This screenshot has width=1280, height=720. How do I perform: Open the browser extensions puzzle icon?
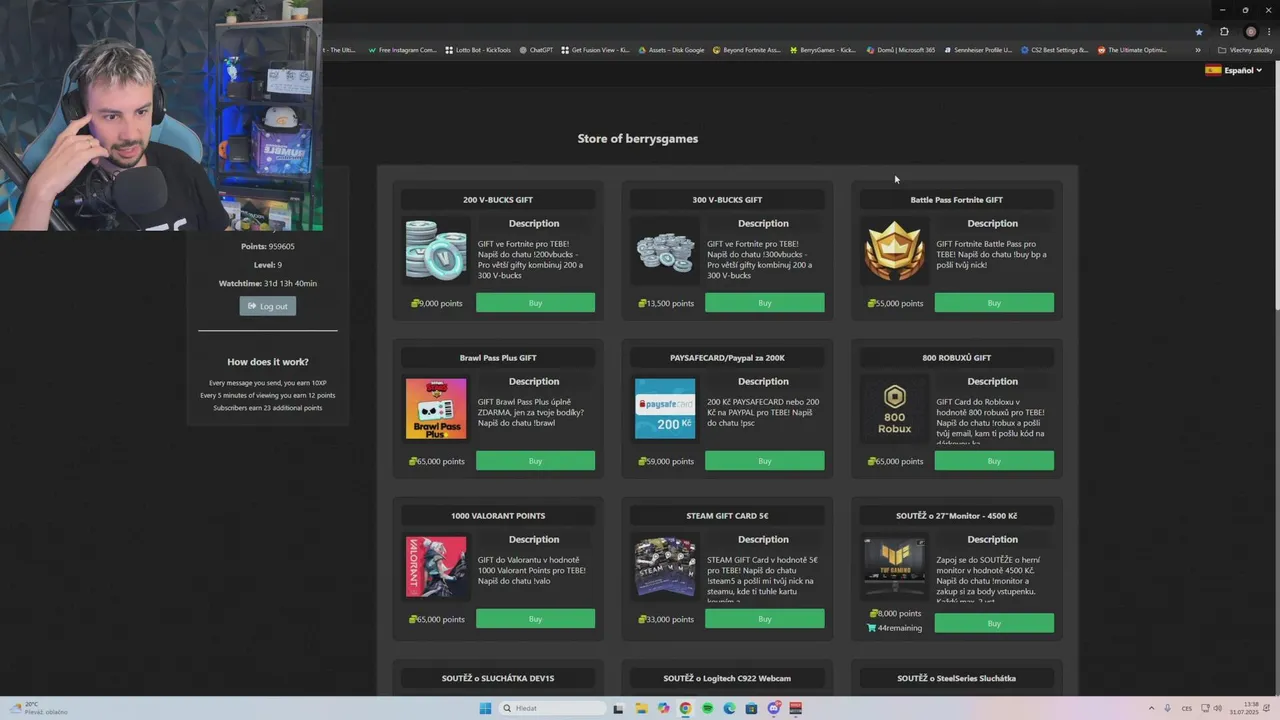(x=1224, y=32)
